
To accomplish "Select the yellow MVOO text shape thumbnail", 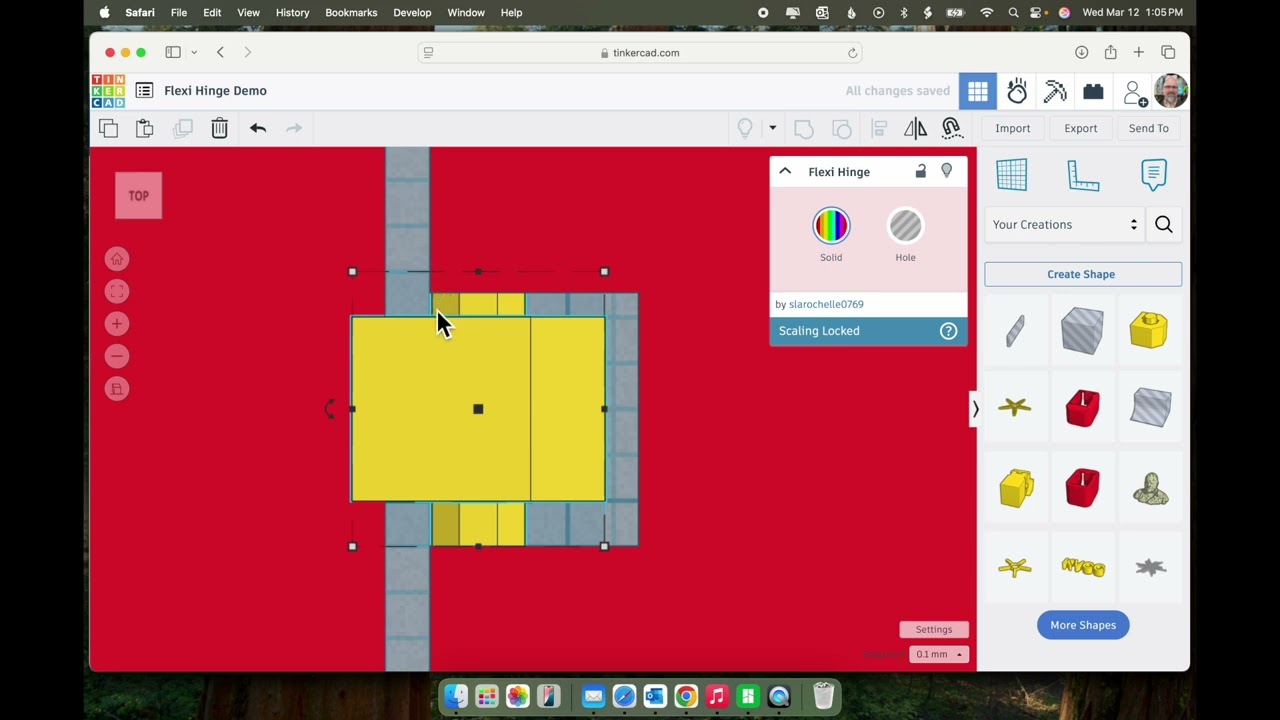I will 1083,567.
